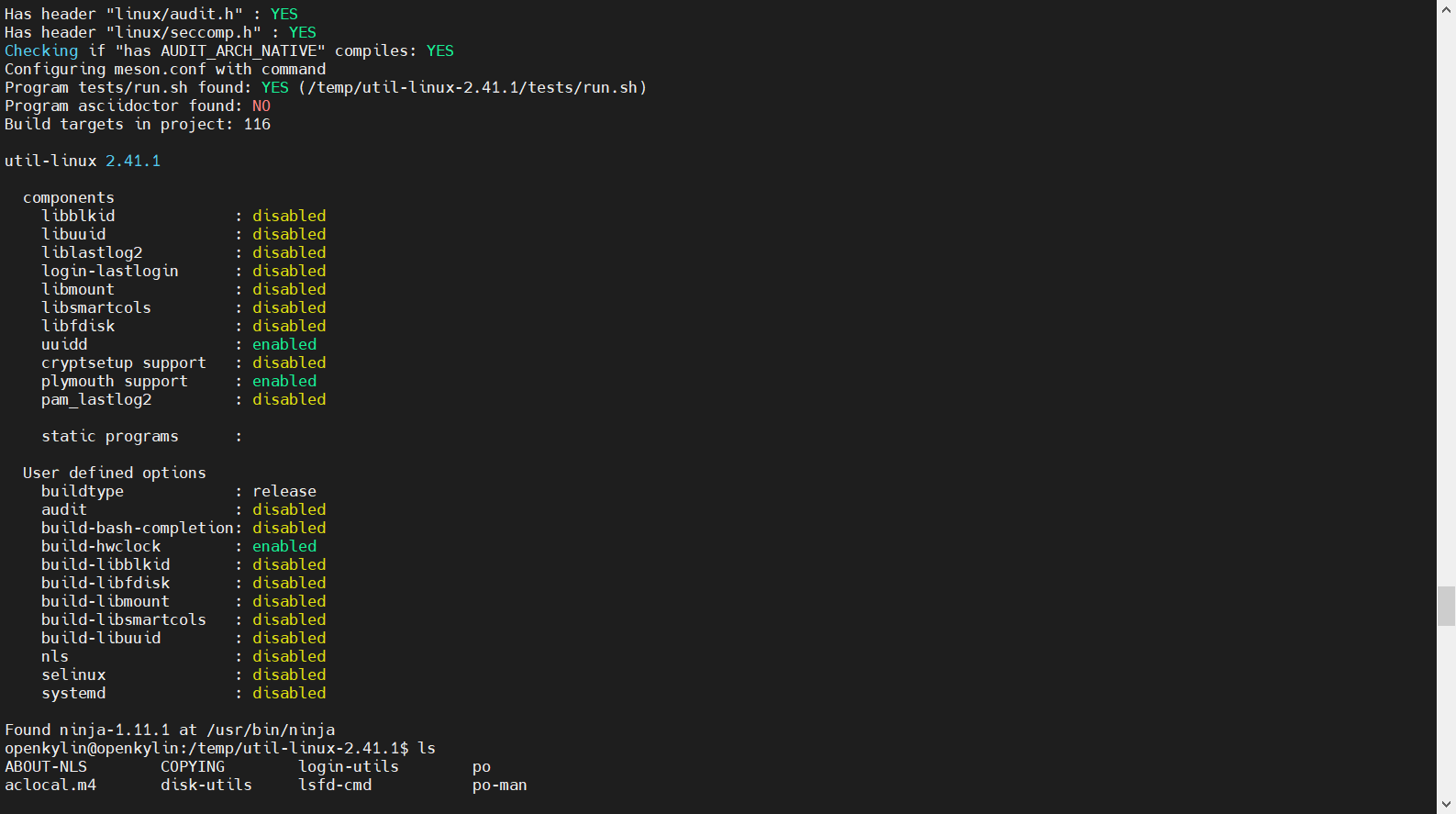Screen dimensions: 1456x814
Task: Click the 'Found ninja-1.11.1' line
Action: coord(170,730)
